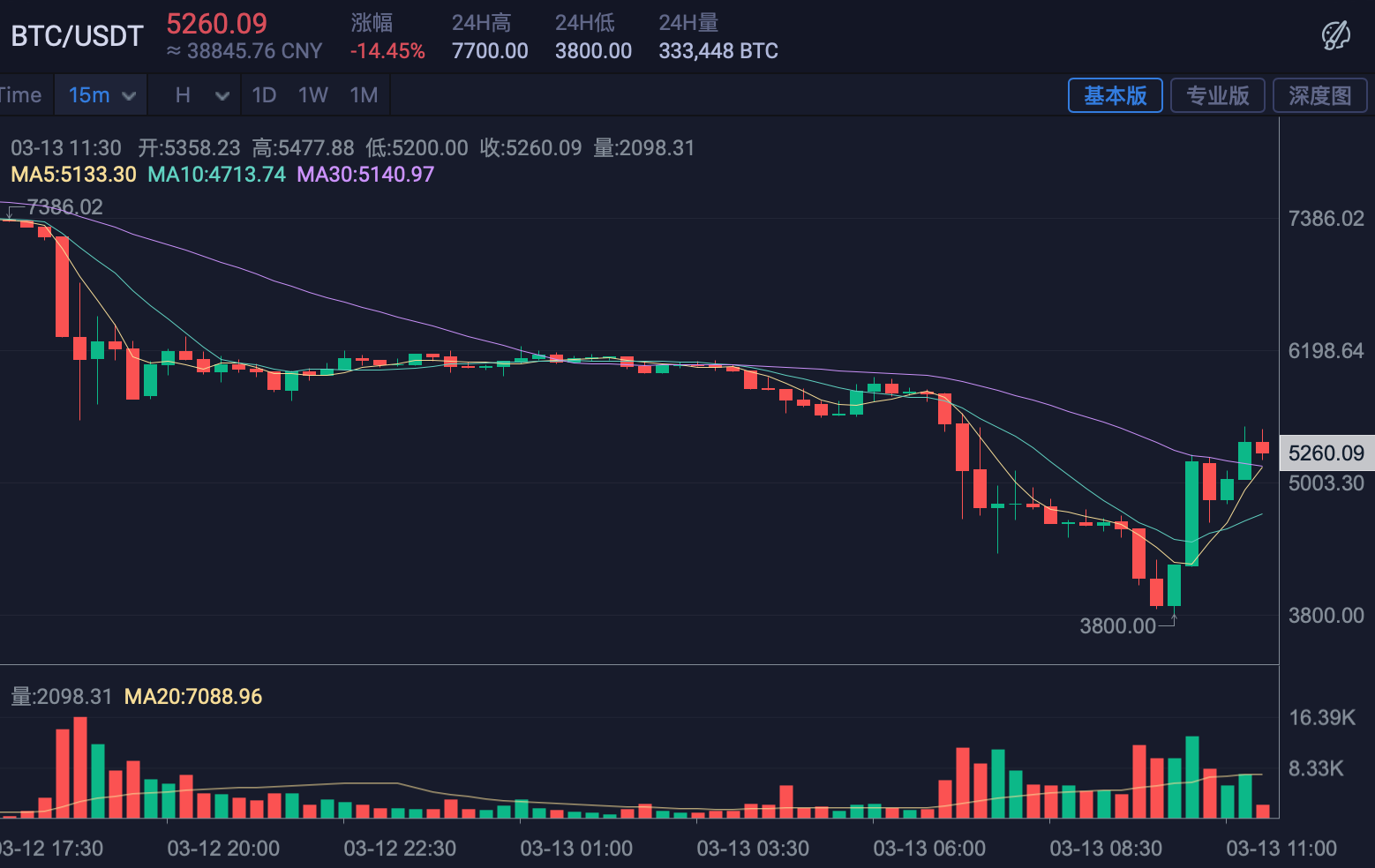Click the volume MA20 indicator label
Viewport: 1375px width, 868px height.
coord(193,697)
